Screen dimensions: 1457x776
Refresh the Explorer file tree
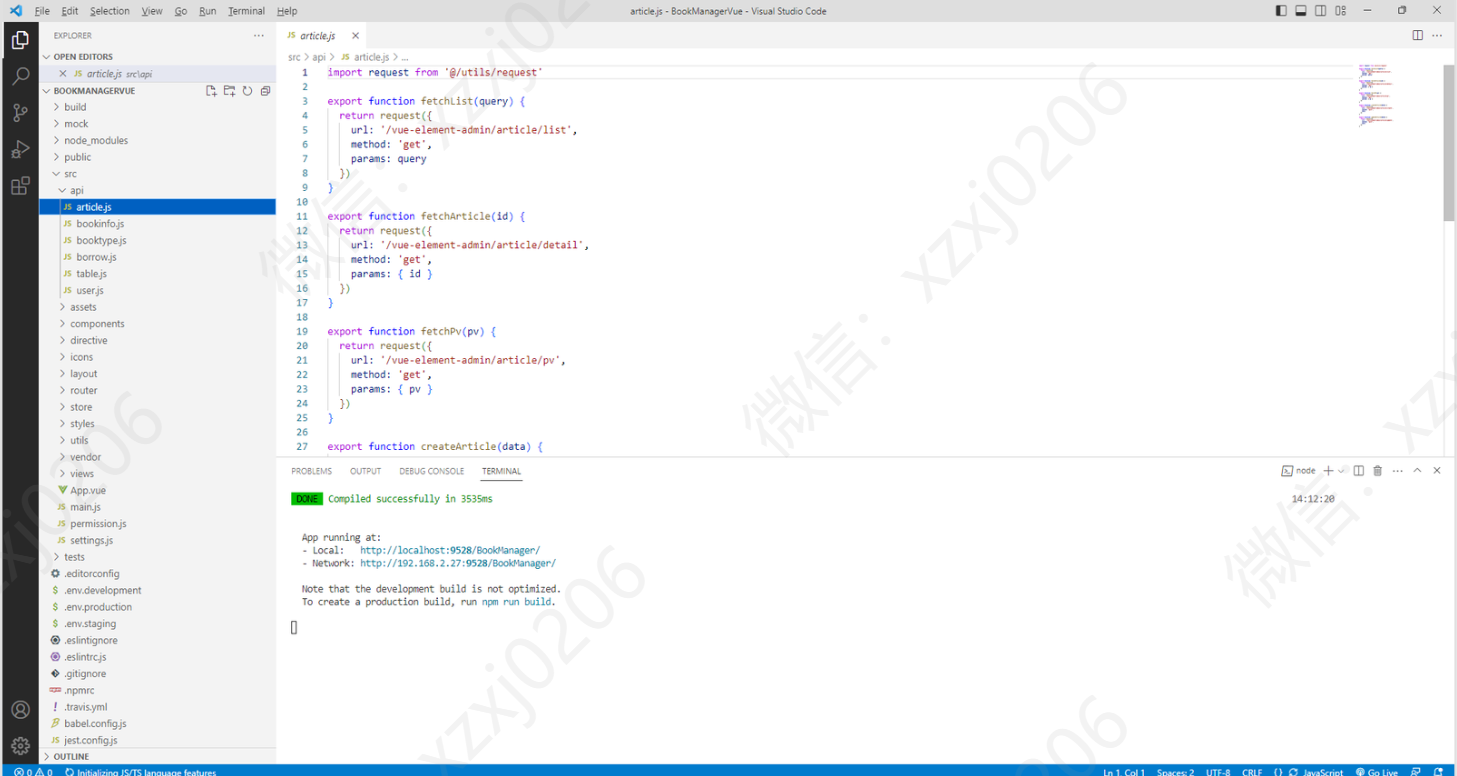click(247, 91)
